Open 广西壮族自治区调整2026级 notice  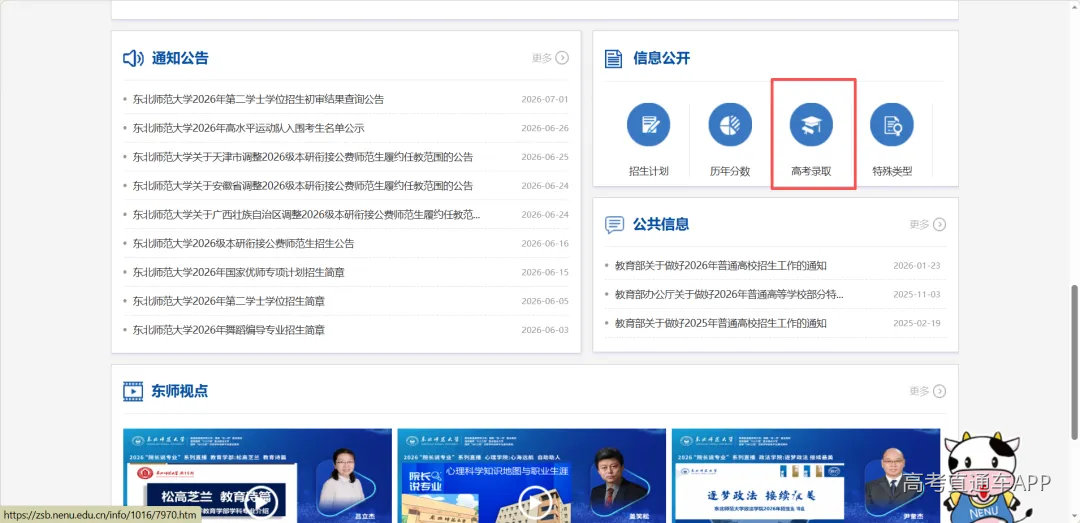tap(307, 215)
